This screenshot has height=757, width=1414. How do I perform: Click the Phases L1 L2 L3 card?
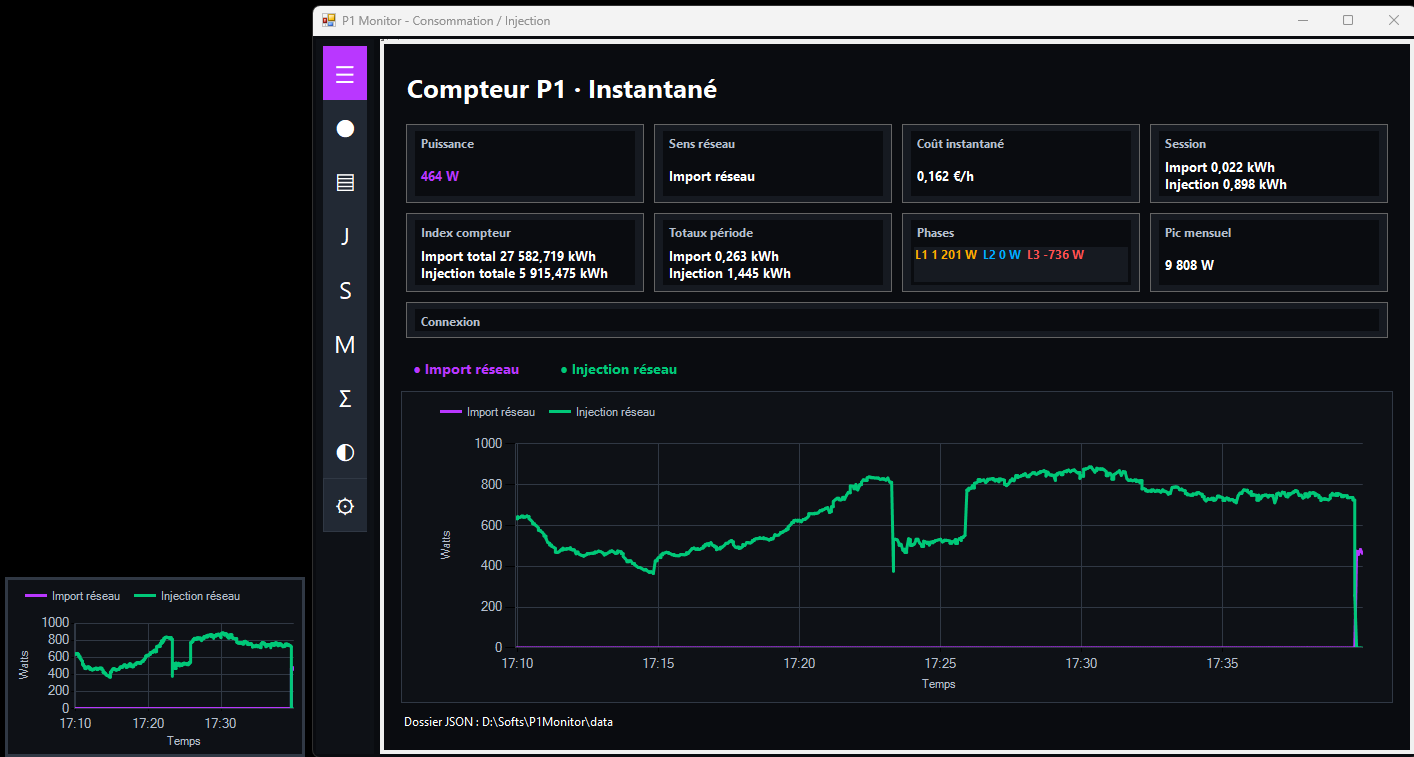(1021, 252)
